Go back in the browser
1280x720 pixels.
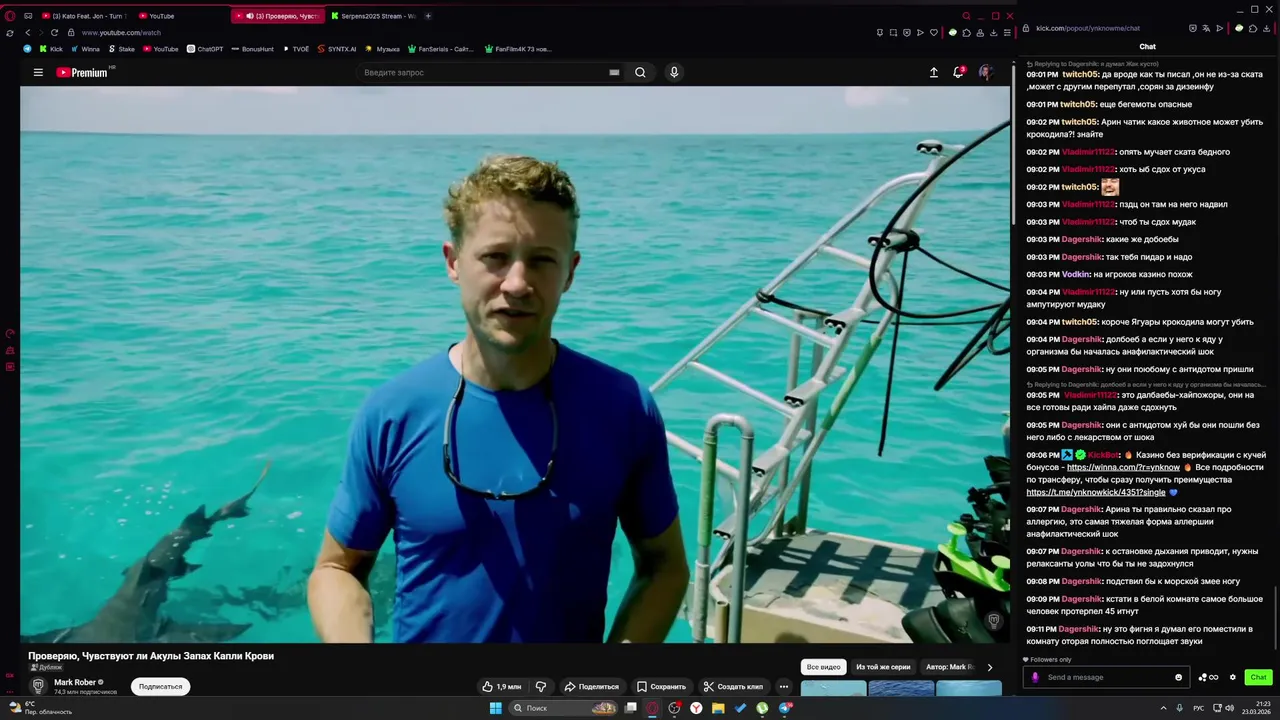27,32
